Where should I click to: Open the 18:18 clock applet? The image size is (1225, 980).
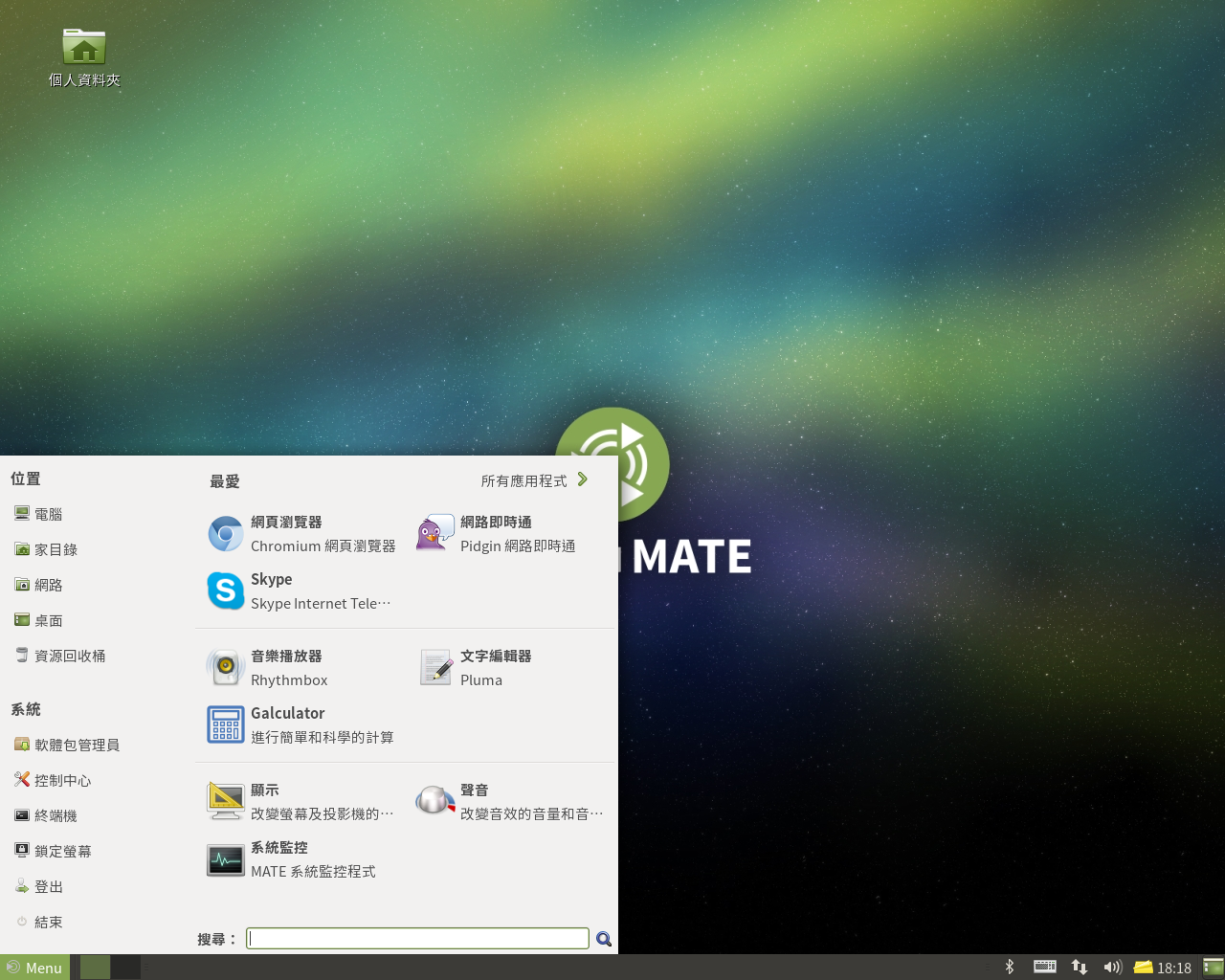tap(1173, 968)
